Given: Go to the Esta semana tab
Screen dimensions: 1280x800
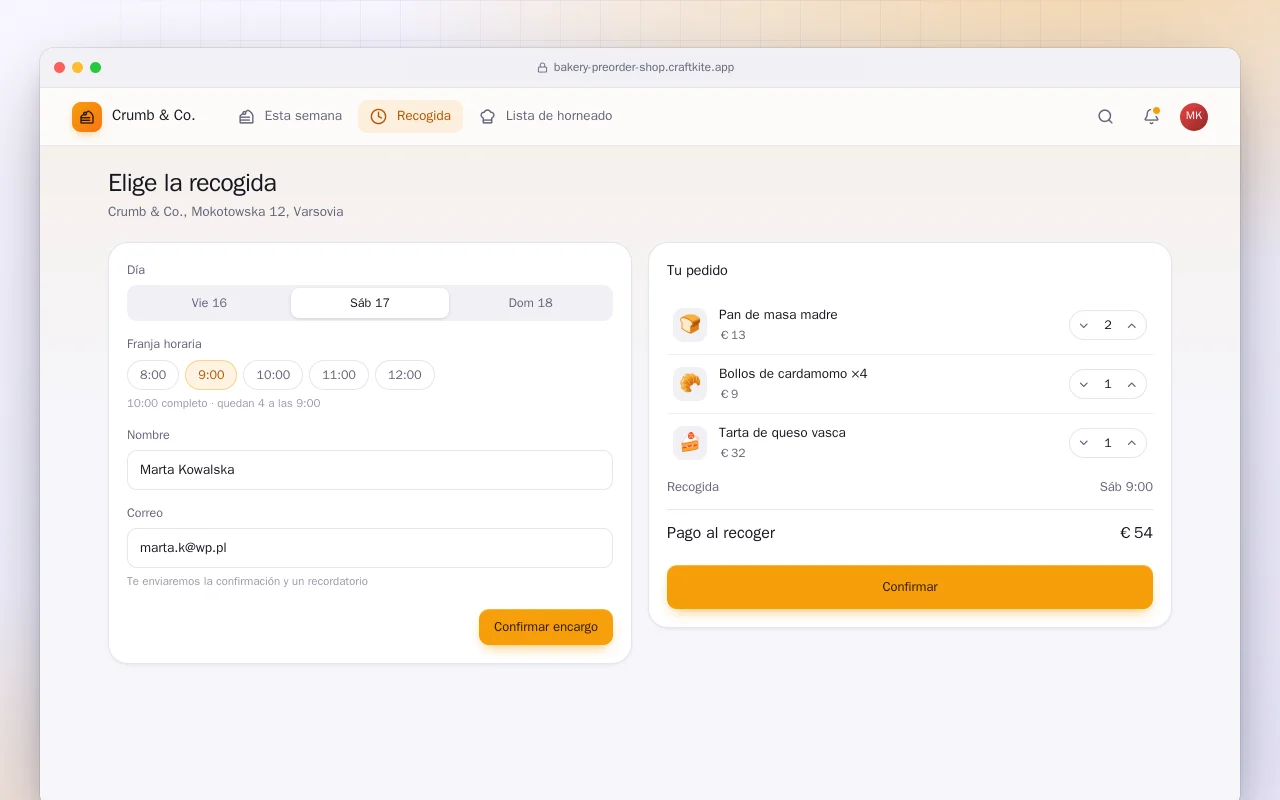Looking at the screenshot, I should [290, 116].
